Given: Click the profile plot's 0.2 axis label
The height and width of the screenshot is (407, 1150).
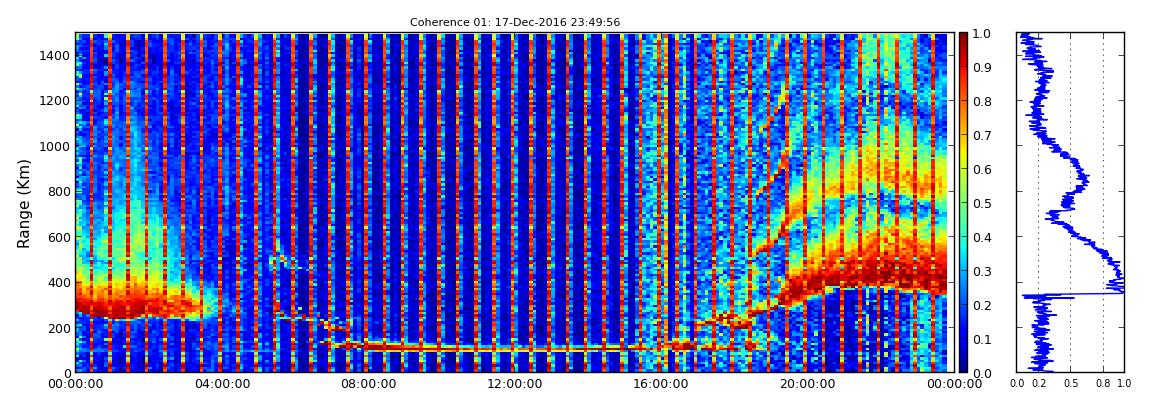Looking at the screenshot, I should (1039, 384).
